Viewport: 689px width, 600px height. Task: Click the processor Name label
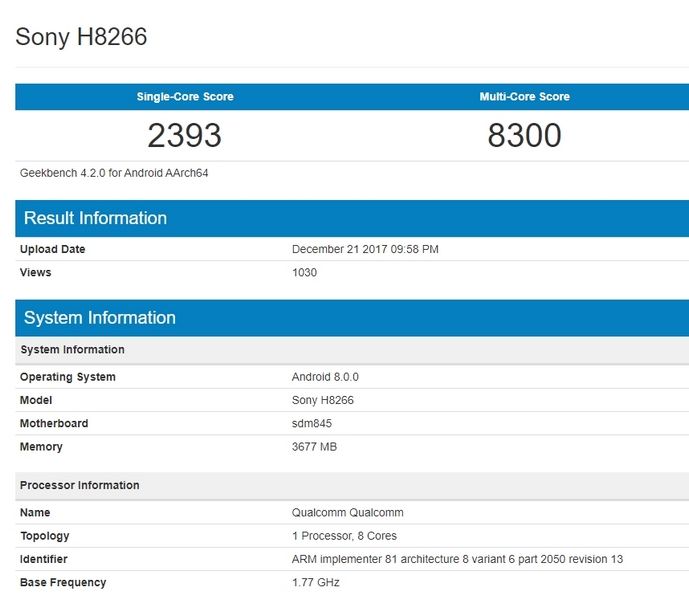coord(35,513)
